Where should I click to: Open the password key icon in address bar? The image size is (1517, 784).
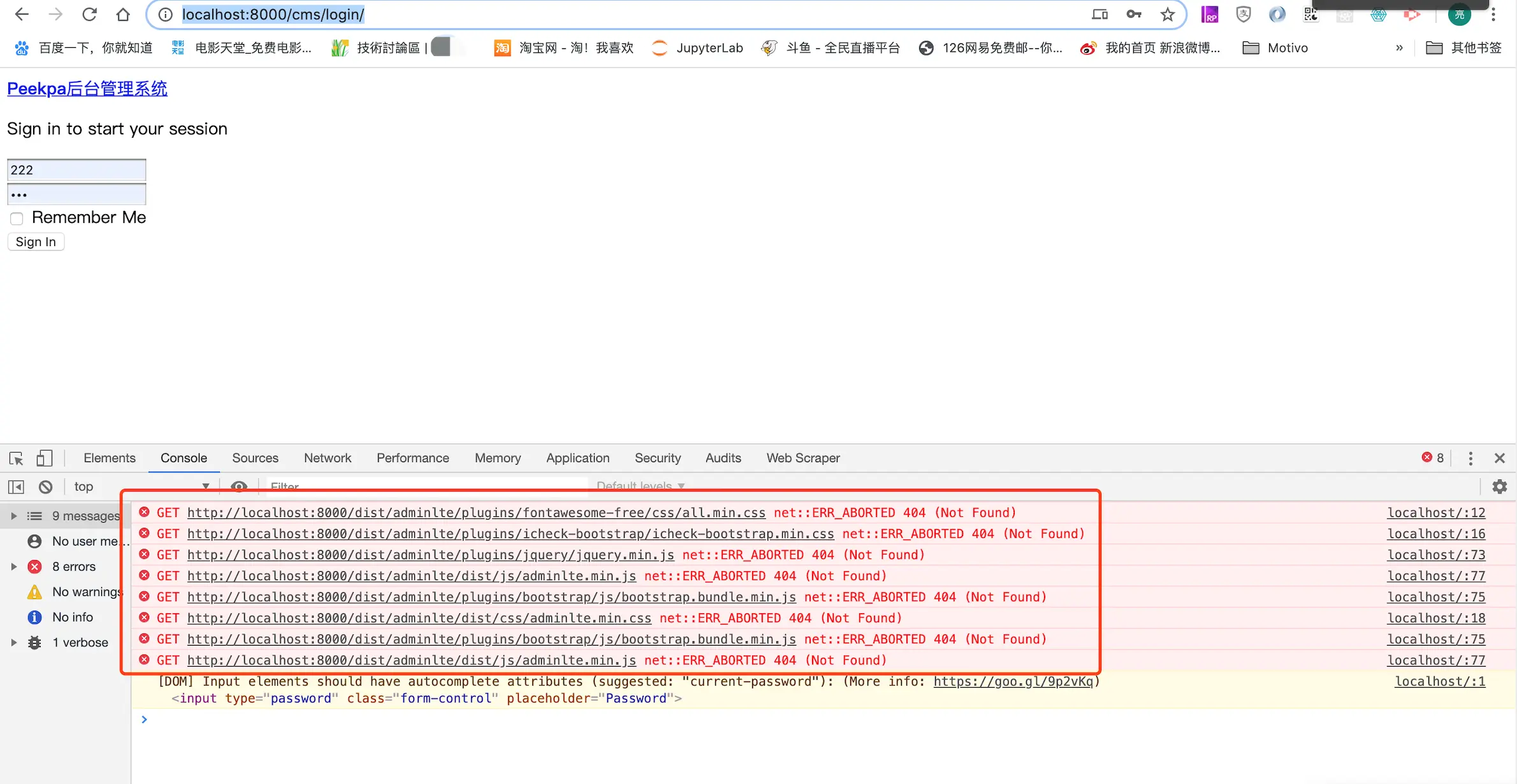(1133, 14)
